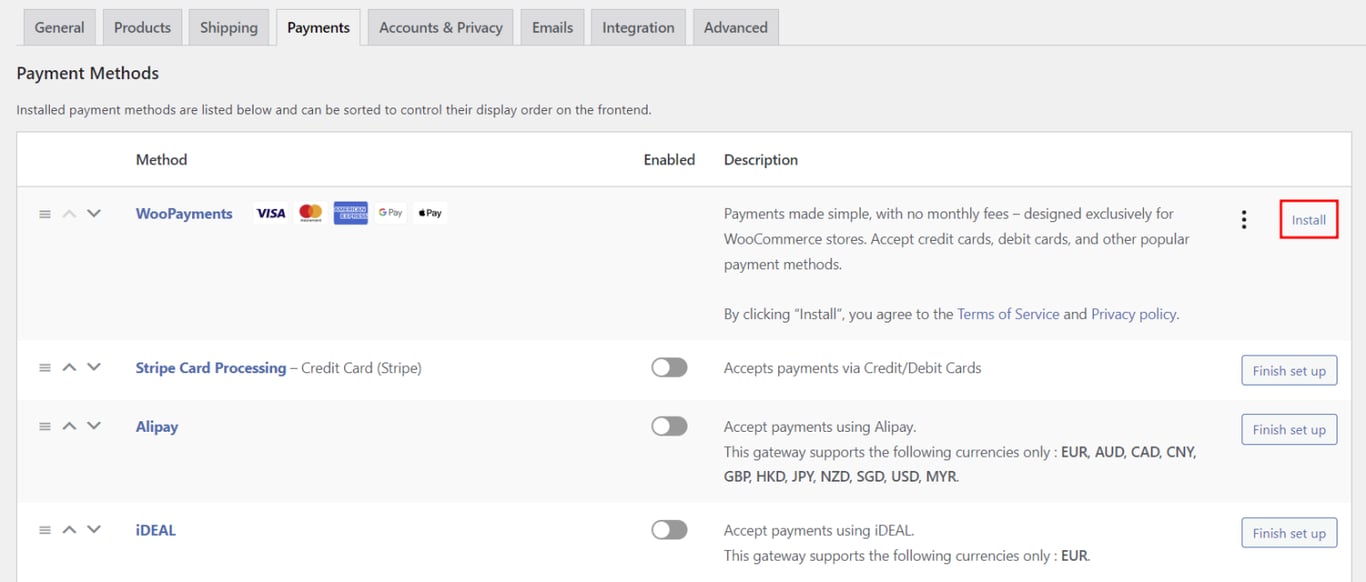Click Finish set up for Alipay
This screenshot has height=582, width=1366.
click(x=1288, y=429)
